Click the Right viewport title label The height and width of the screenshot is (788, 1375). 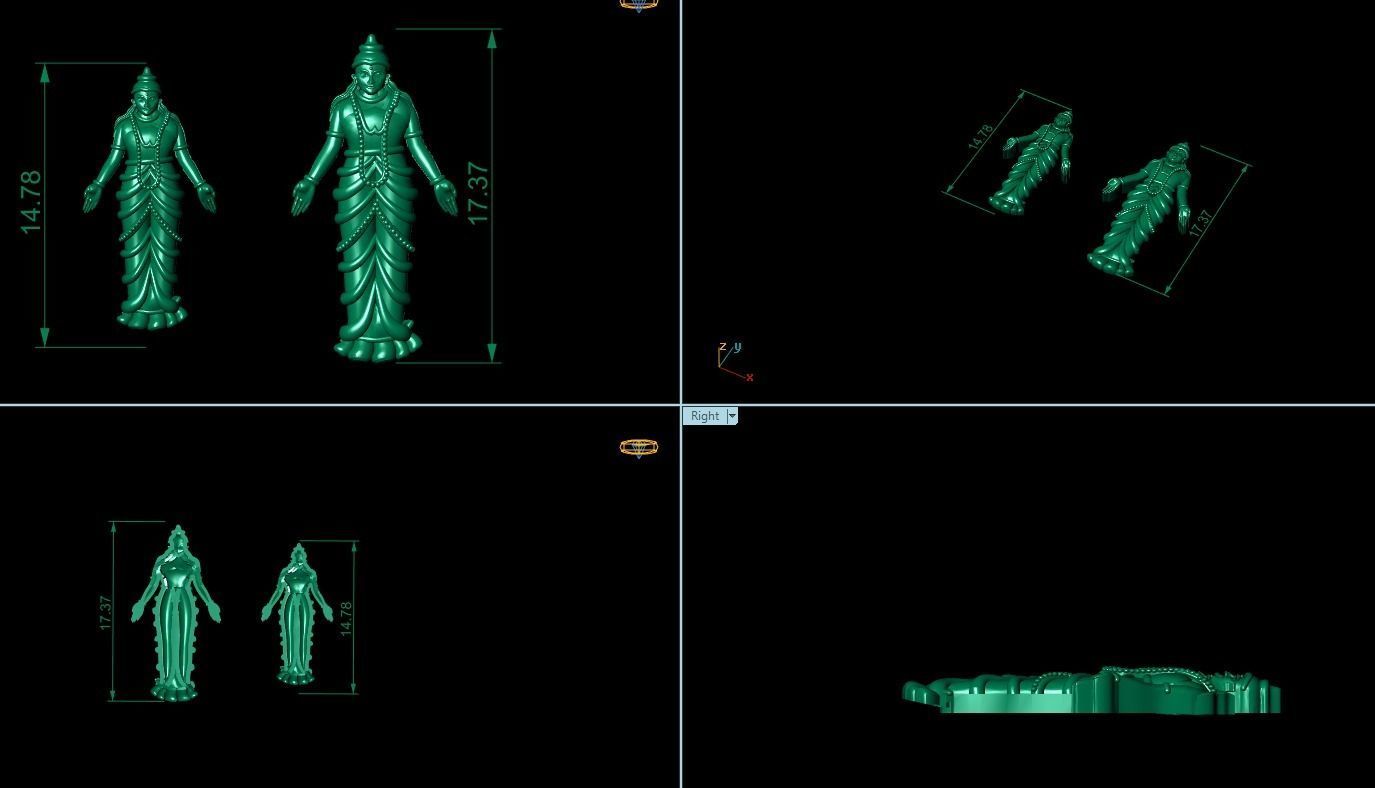[x=704, y=416]
